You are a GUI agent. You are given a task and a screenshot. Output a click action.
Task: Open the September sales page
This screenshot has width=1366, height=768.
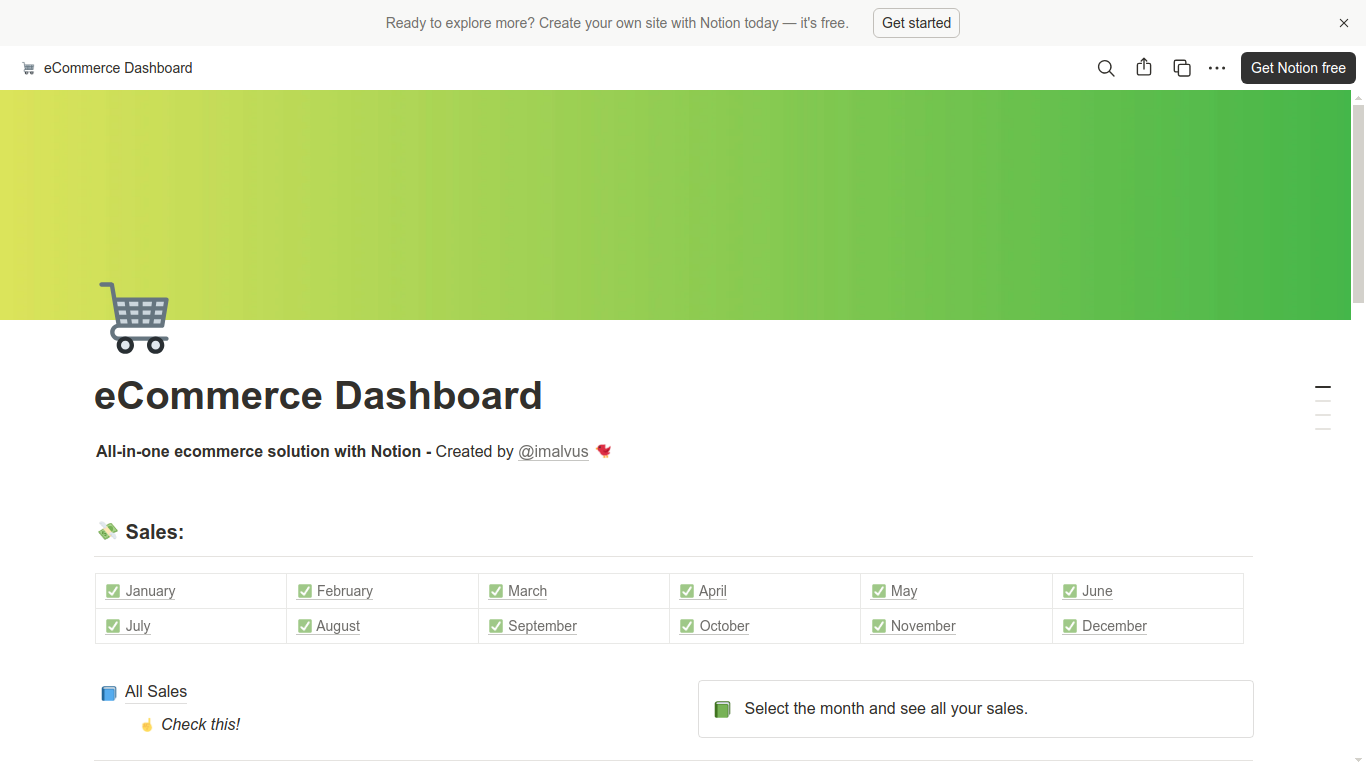[x=542, y=626]
